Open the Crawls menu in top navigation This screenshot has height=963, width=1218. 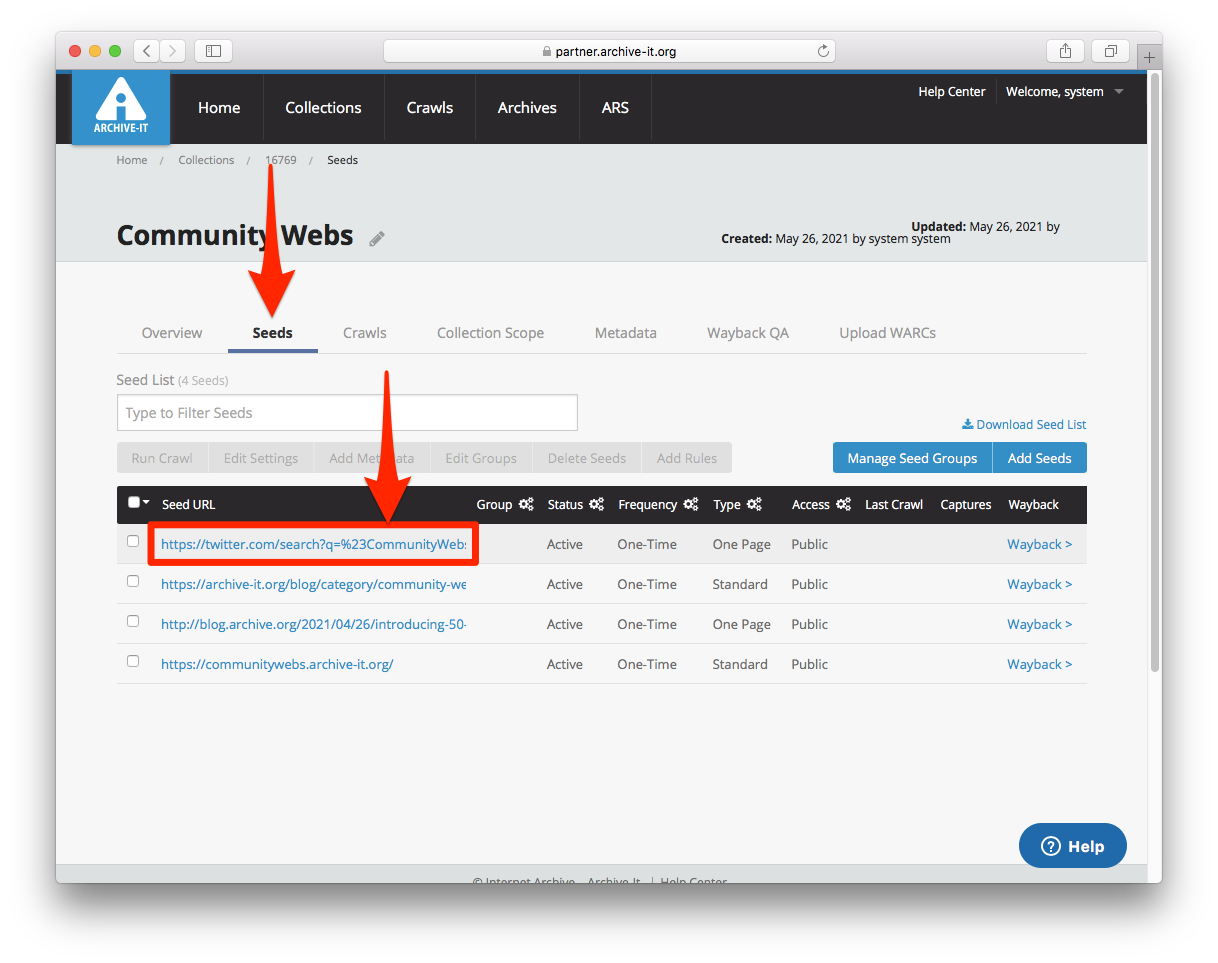click(430, 108)
